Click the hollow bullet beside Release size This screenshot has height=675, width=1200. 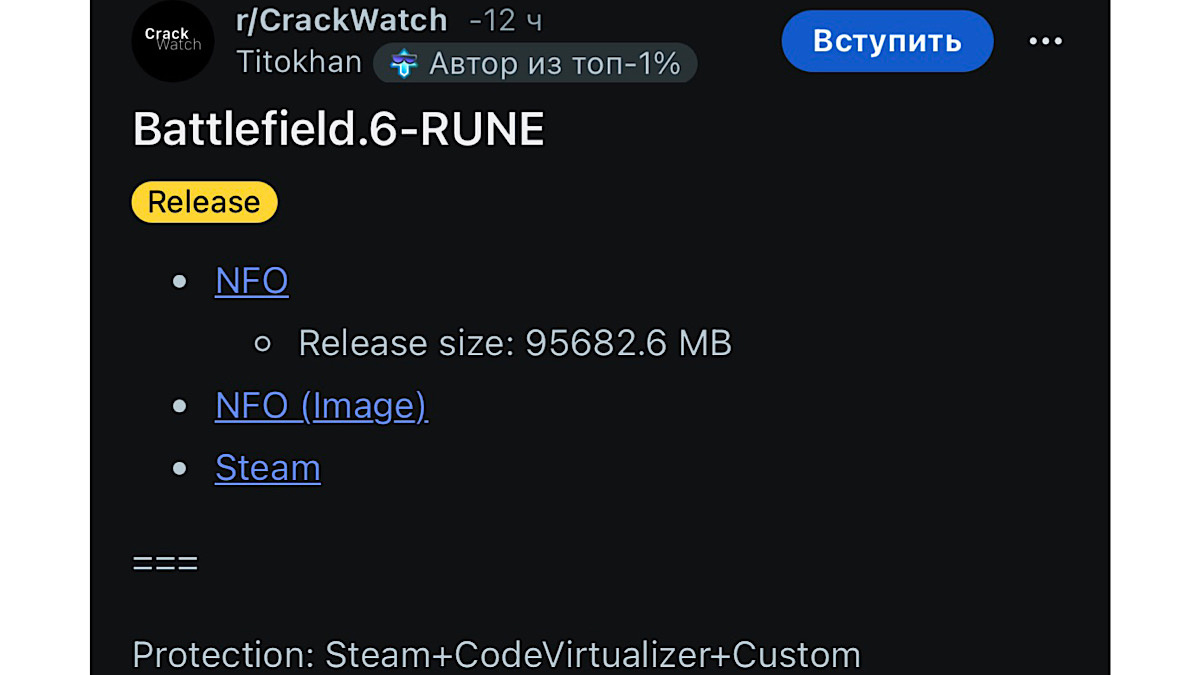[x=263, y=344]
